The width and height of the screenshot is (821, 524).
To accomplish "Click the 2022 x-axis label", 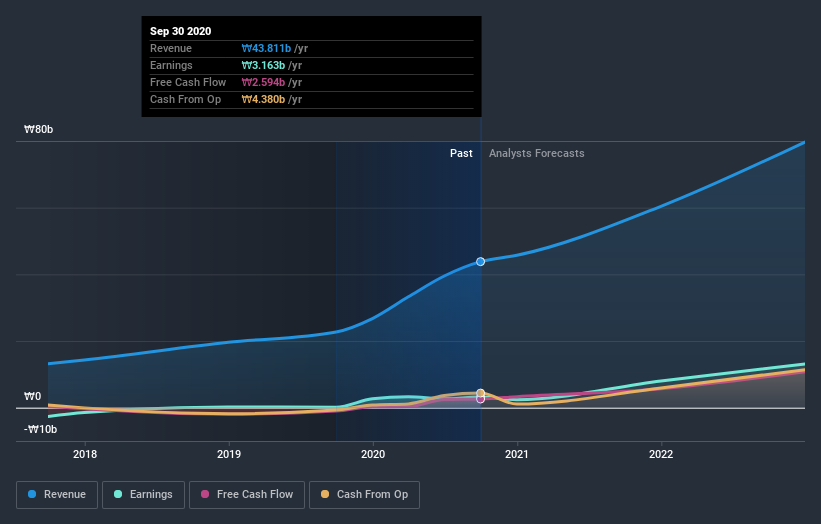I will 661,454.
